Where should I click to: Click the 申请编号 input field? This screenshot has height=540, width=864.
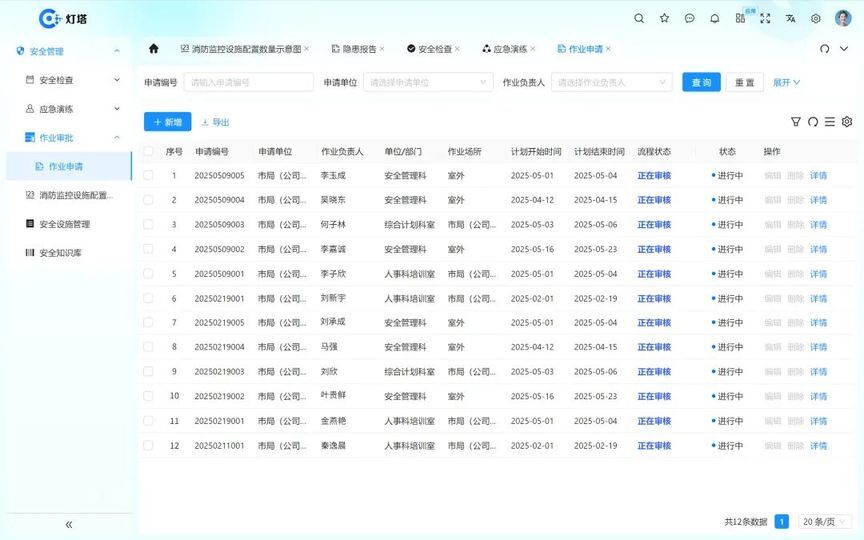click(249, 82)
